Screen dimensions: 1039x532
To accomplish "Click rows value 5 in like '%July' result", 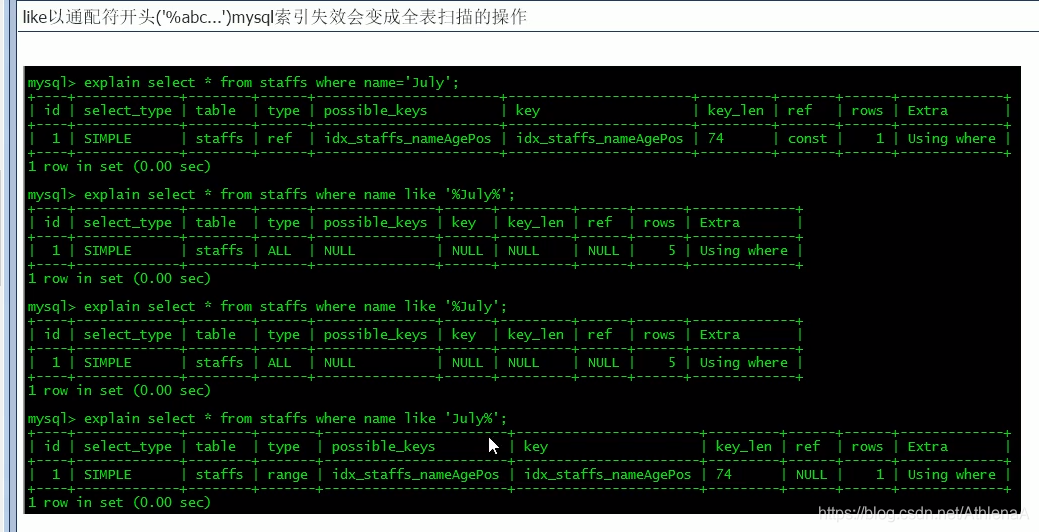I will 672,362.
